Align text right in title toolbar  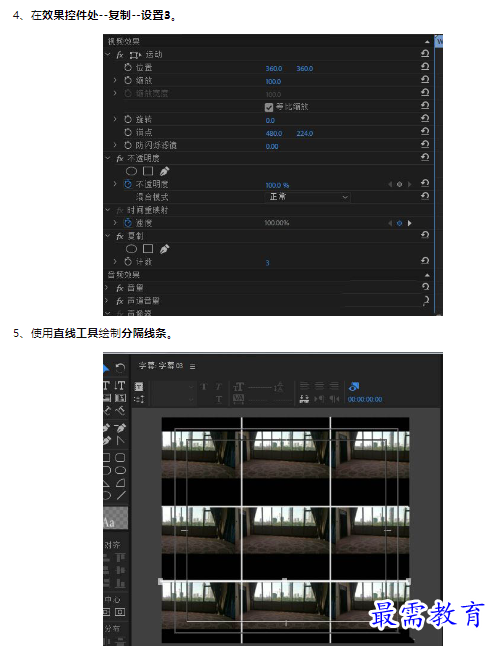pyautogui.click(x=334, y=386)
